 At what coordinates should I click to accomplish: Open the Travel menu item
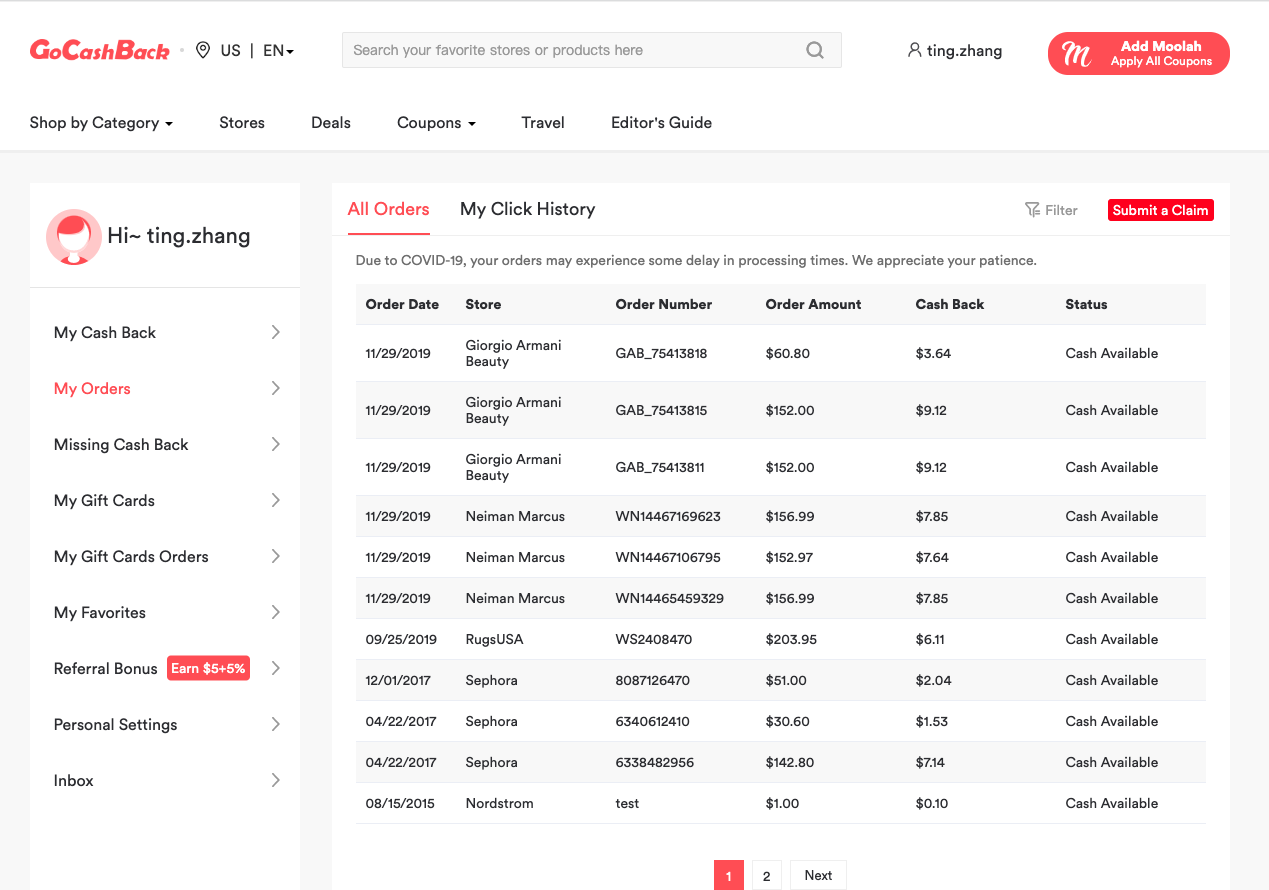point(543,123)
